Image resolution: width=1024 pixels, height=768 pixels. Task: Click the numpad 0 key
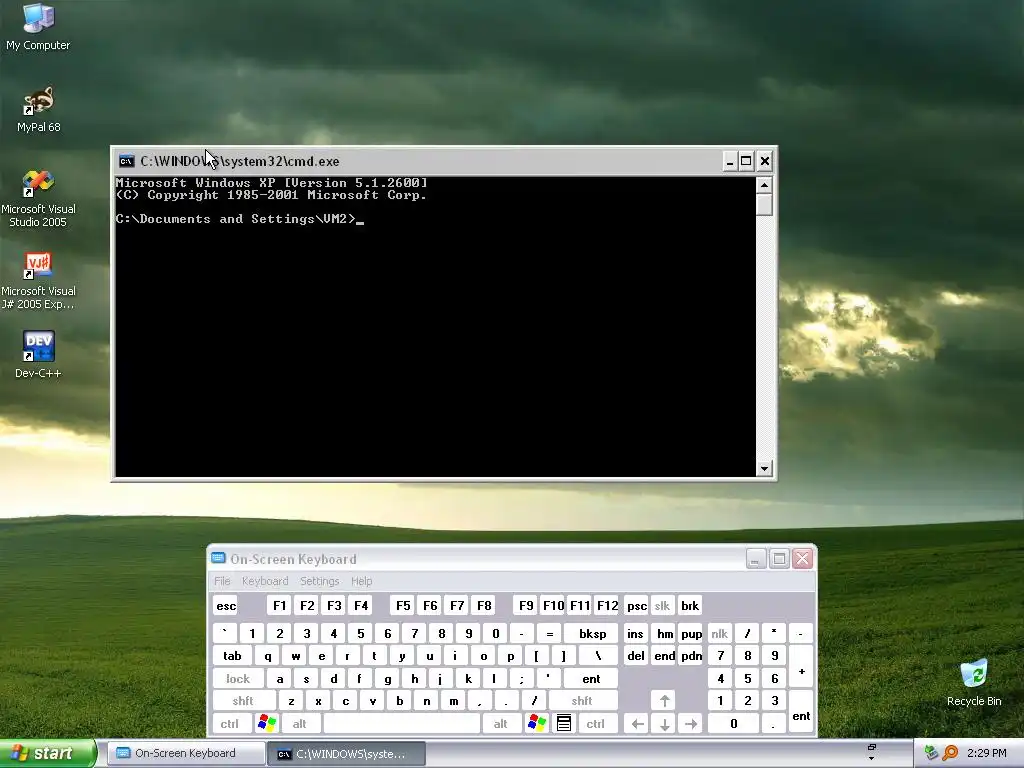[x=733, y=724]
